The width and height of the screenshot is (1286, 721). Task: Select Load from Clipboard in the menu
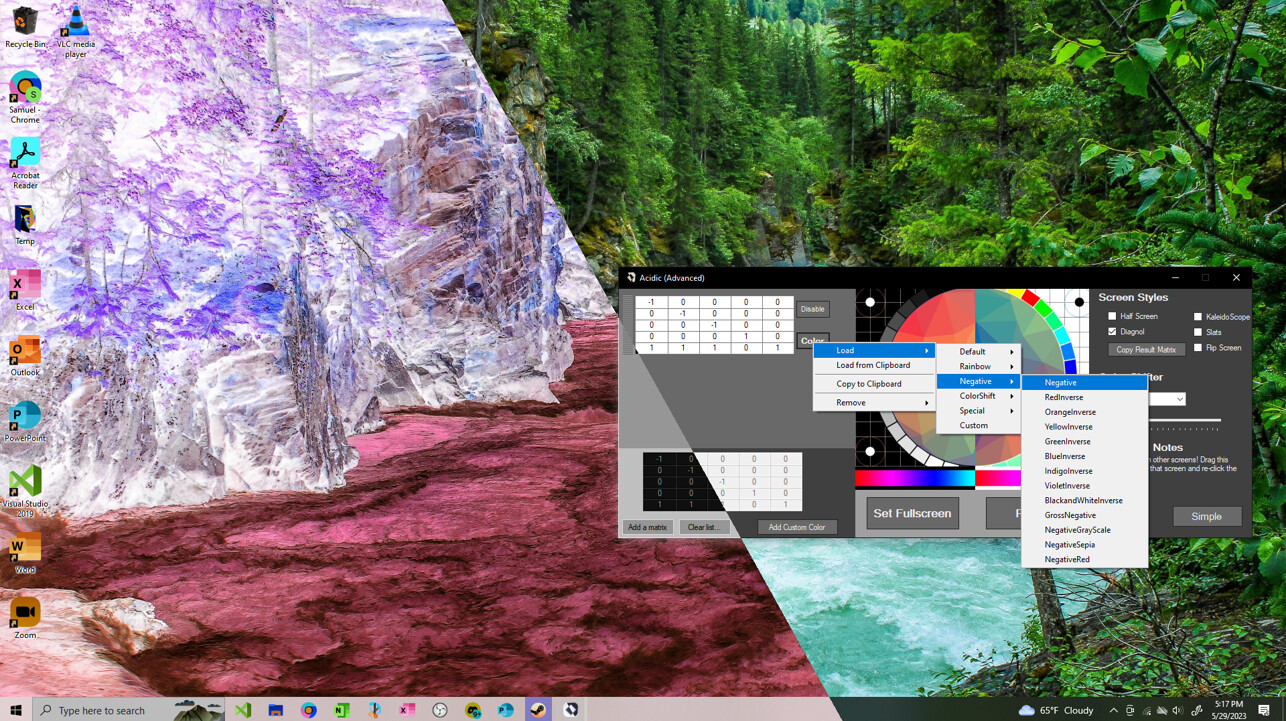pos(873,365)
